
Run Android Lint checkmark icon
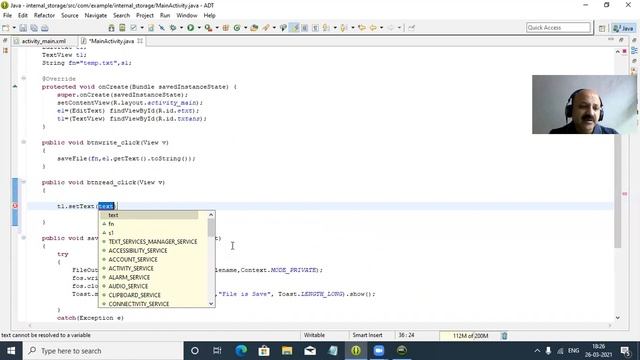click(133, 28)
